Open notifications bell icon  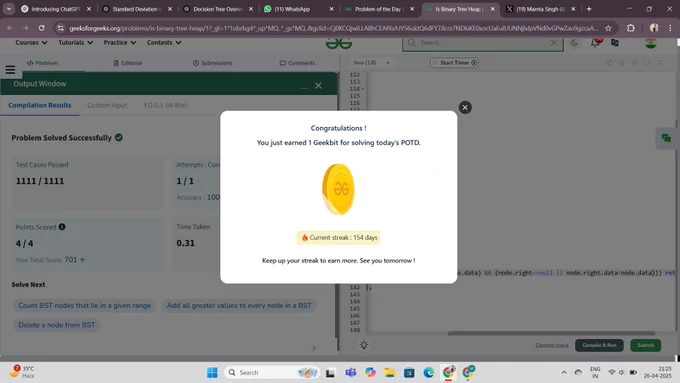[595, 43]
